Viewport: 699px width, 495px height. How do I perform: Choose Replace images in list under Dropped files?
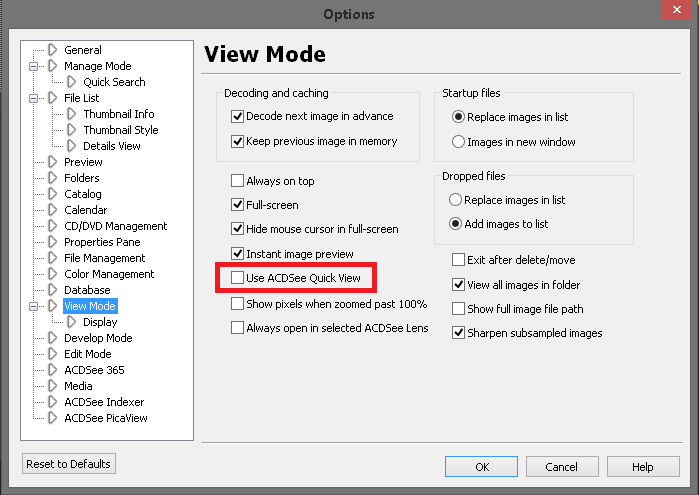click(458, 200)
